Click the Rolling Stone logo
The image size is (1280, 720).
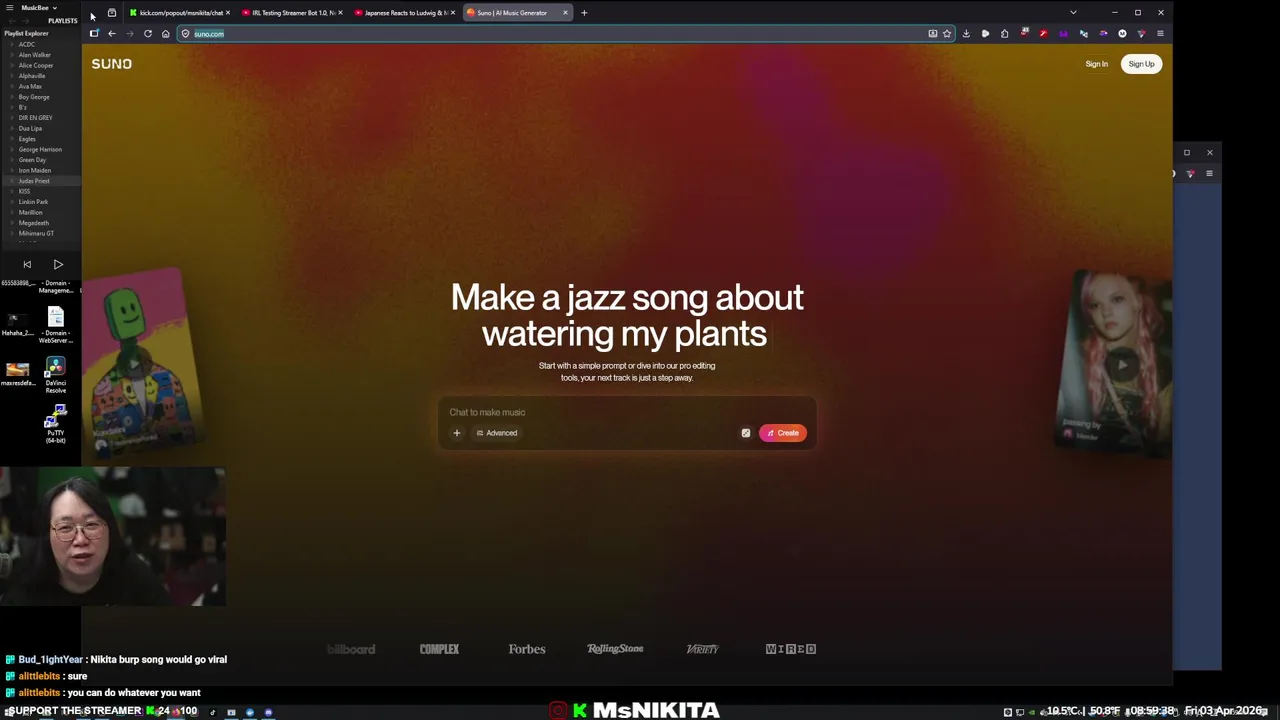pos(615,649)
